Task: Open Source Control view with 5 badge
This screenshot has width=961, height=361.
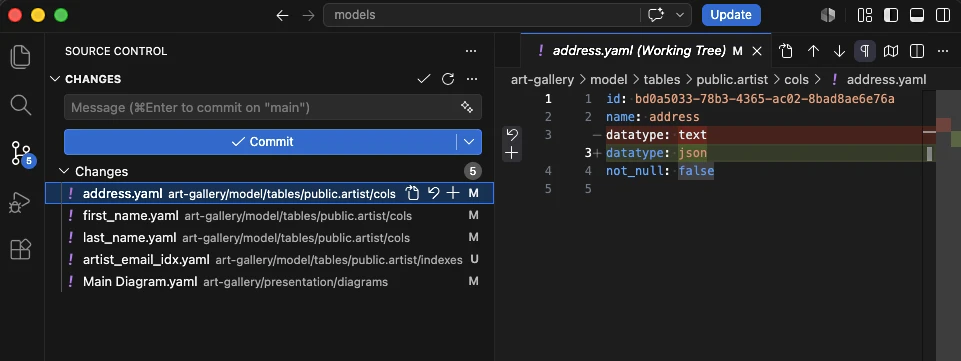Action: click(21, 153)
